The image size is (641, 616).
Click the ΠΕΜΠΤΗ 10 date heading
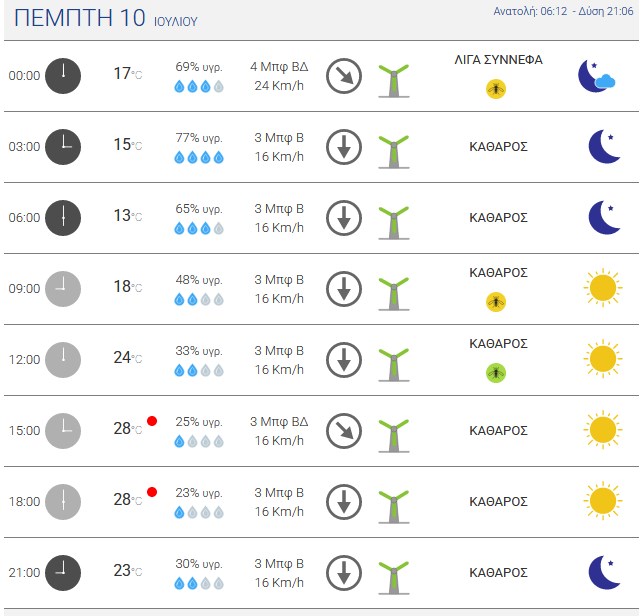[80, 18]
